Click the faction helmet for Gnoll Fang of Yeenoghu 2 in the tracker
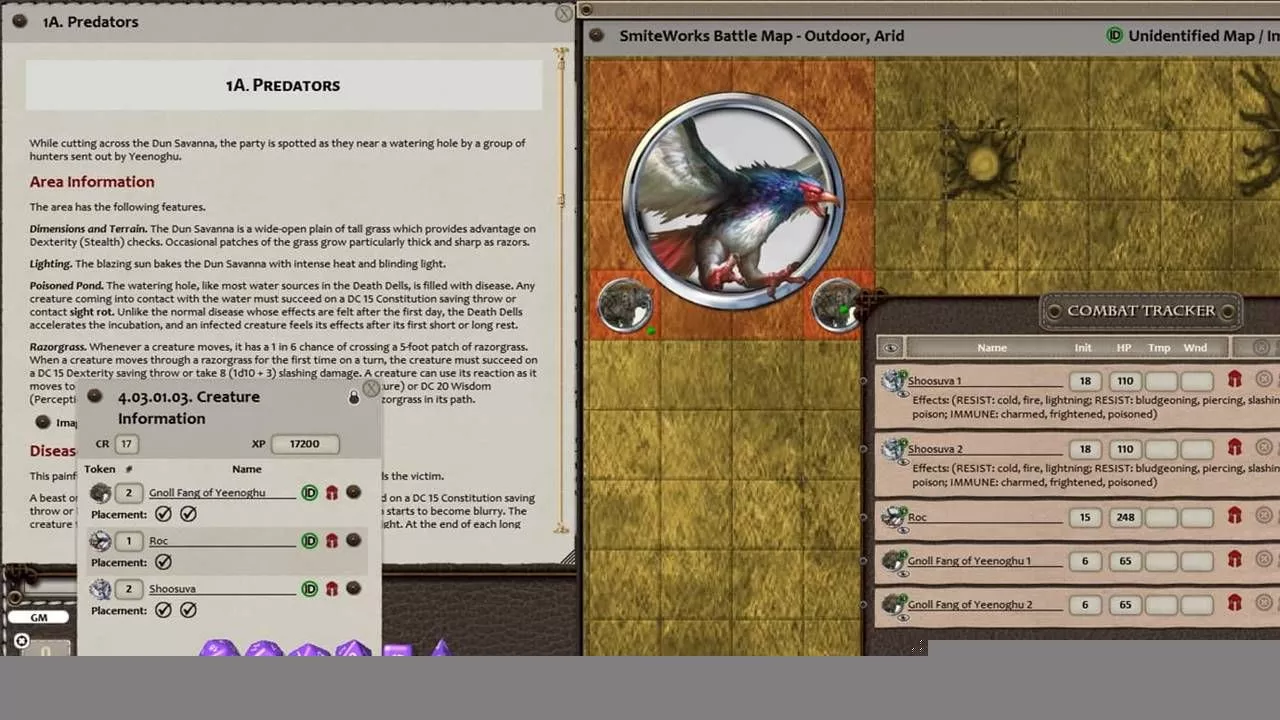This screenshot has height=720, width=1280. click(x=1234, y=604)
